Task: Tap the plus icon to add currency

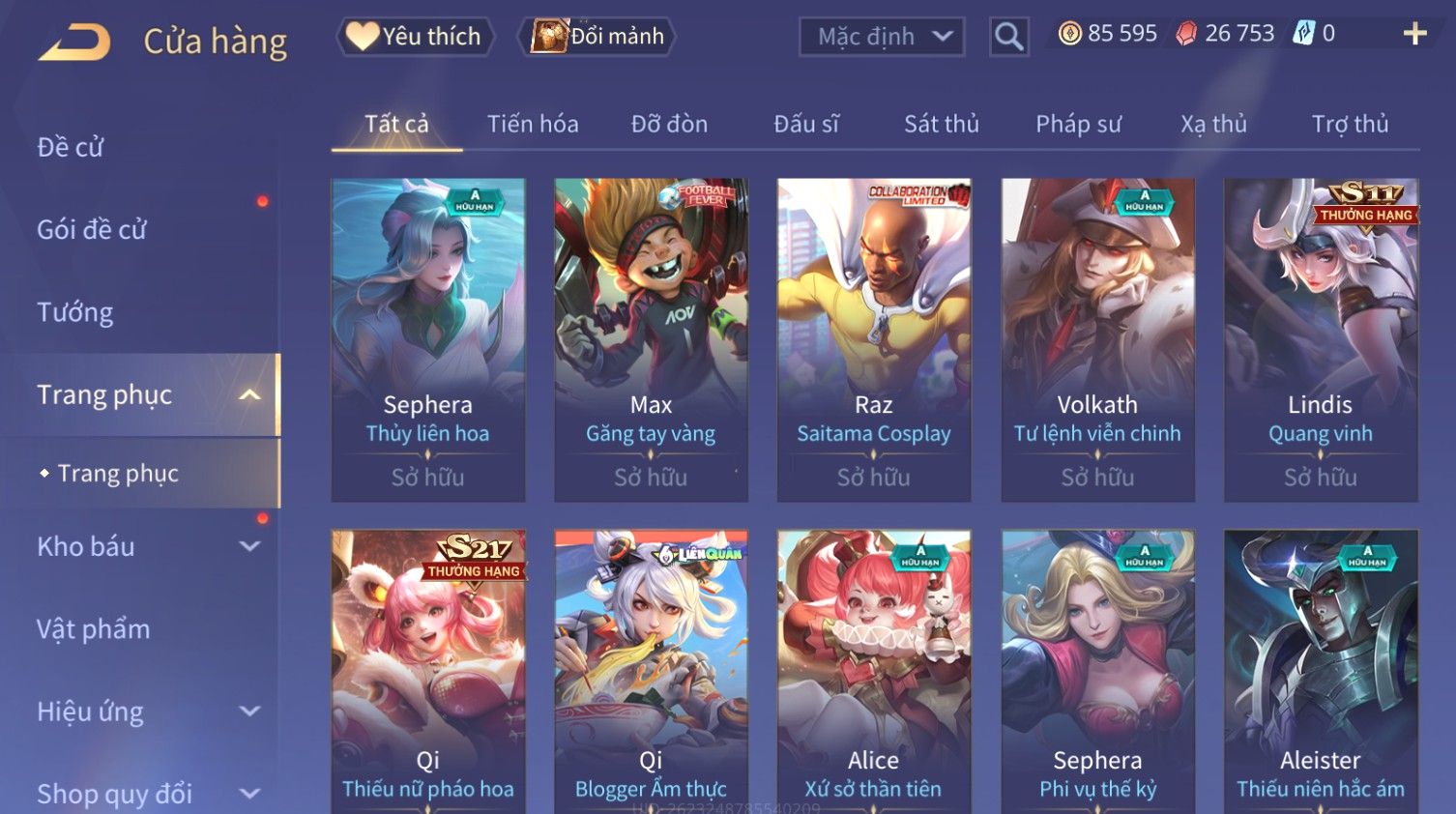Action: [x=1414, y=34]
